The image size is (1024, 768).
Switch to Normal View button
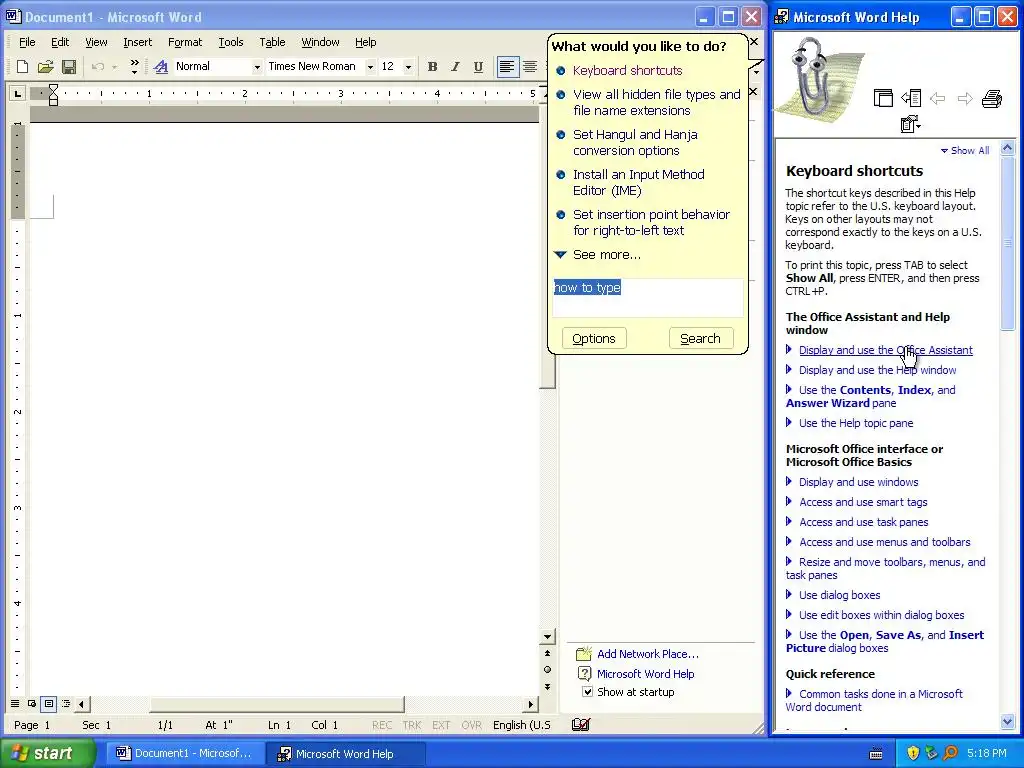click(15, 704)
